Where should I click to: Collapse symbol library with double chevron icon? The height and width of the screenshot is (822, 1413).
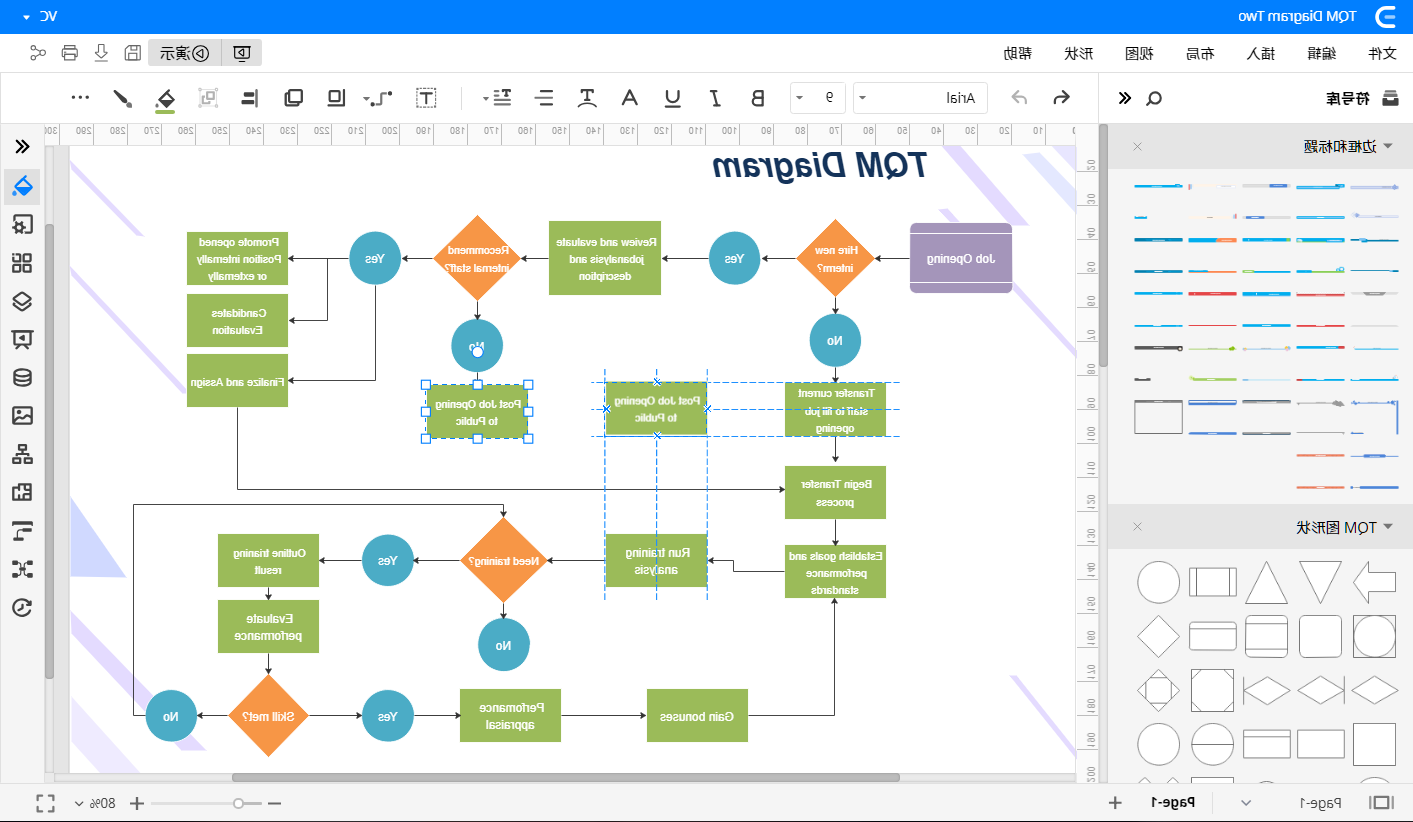1125,98
